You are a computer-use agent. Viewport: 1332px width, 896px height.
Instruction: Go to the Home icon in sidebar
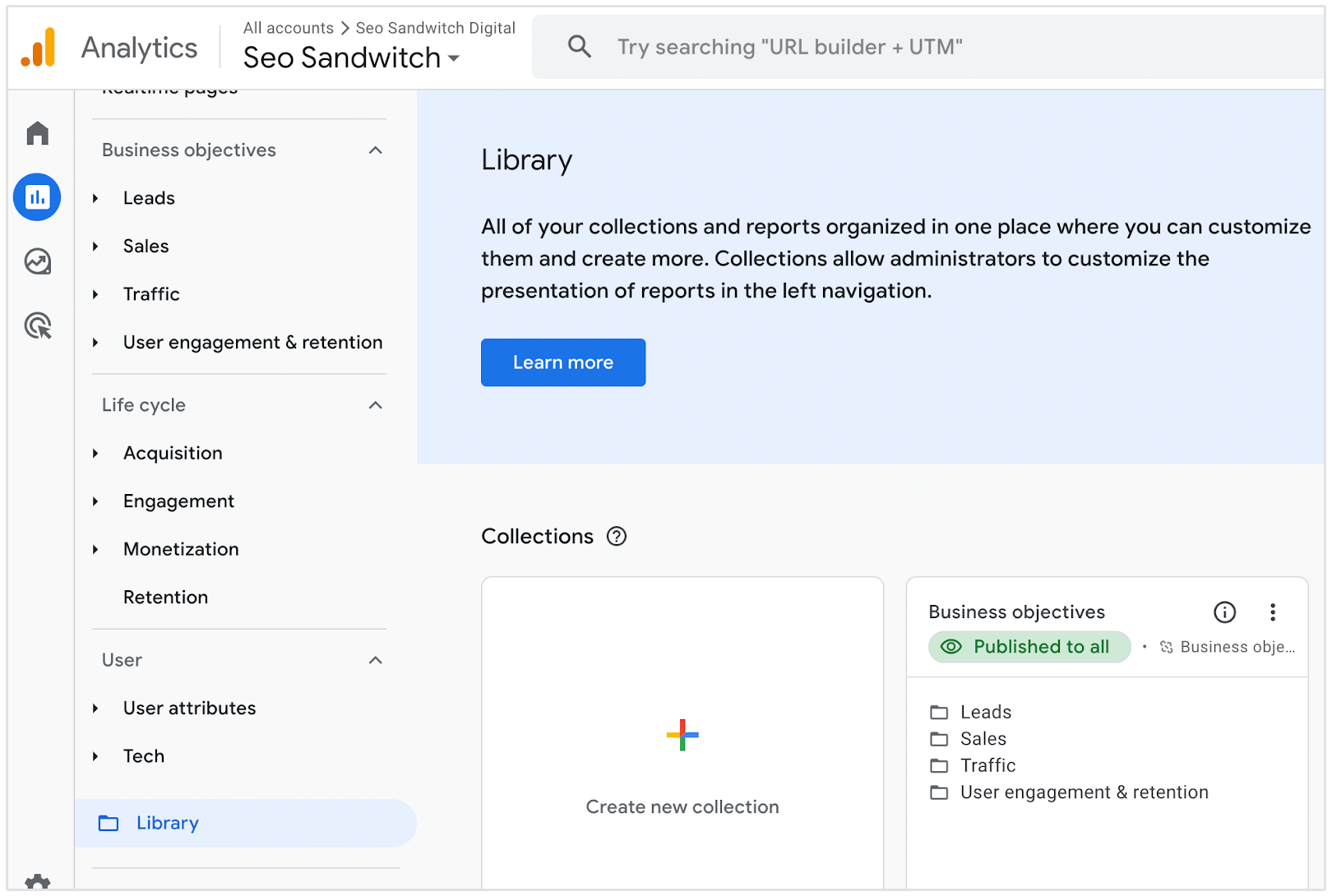(38, 133)
